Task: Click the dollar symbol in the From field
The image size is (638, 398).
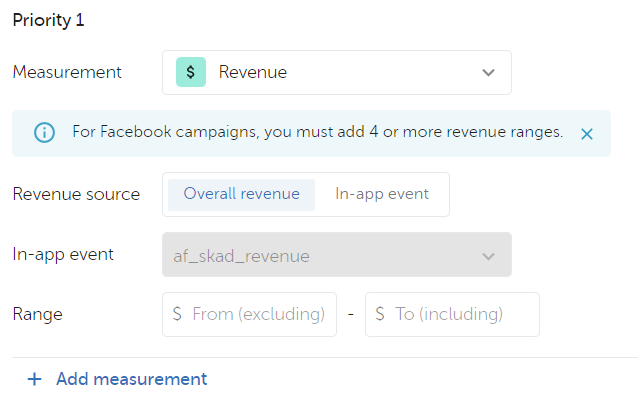Action: point(177,314)
